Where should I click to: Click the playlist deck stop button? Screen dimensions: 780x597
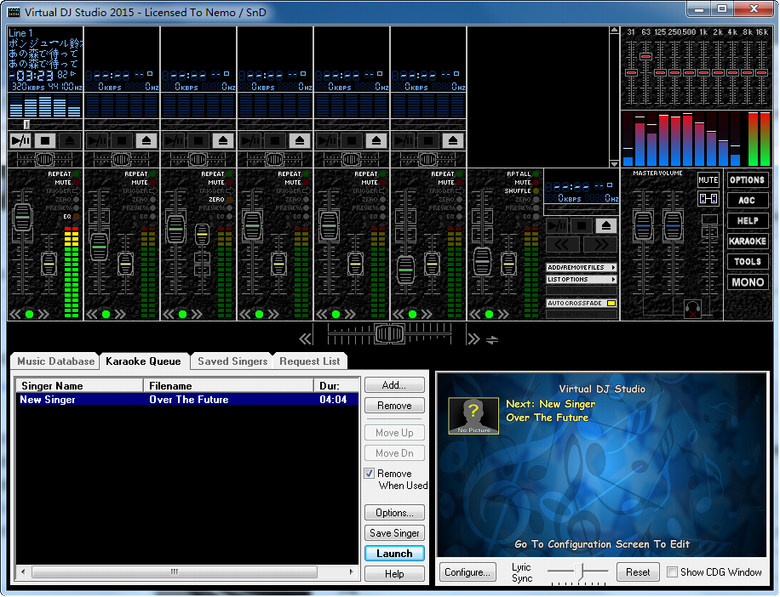[582, 226]
